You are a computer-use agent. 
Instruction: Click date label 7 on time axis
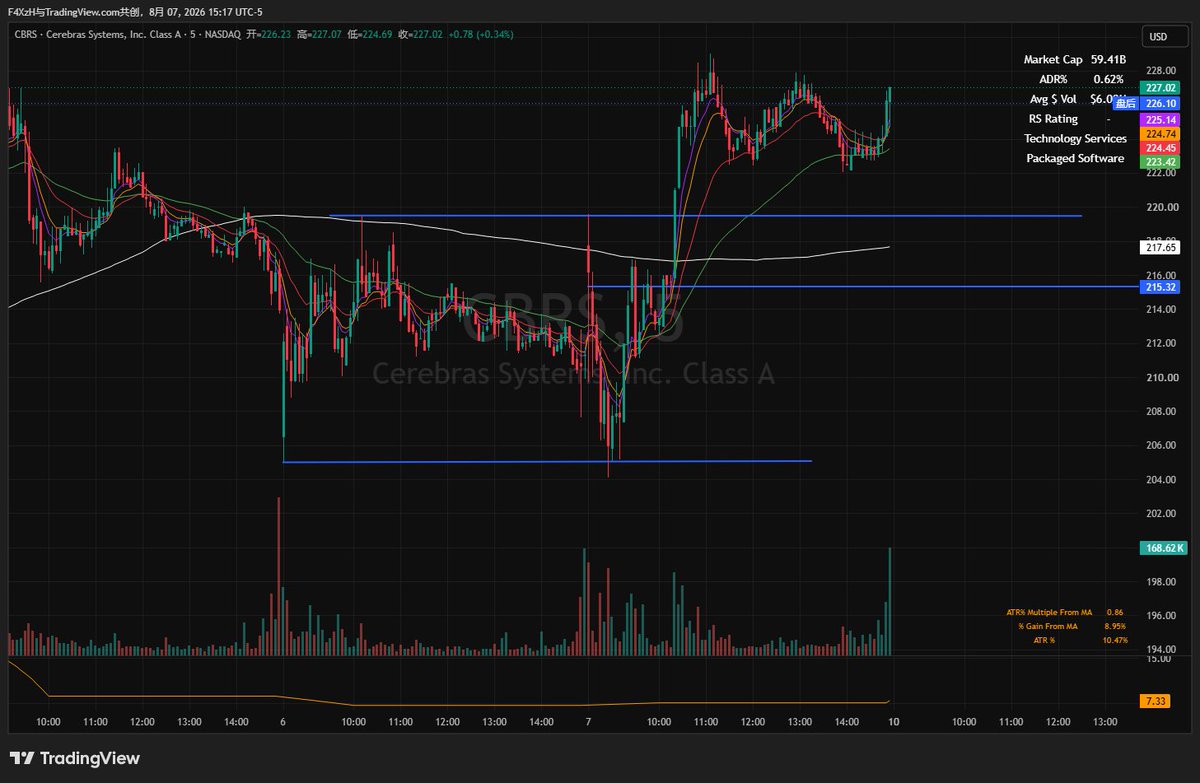(x=588, y=721)
